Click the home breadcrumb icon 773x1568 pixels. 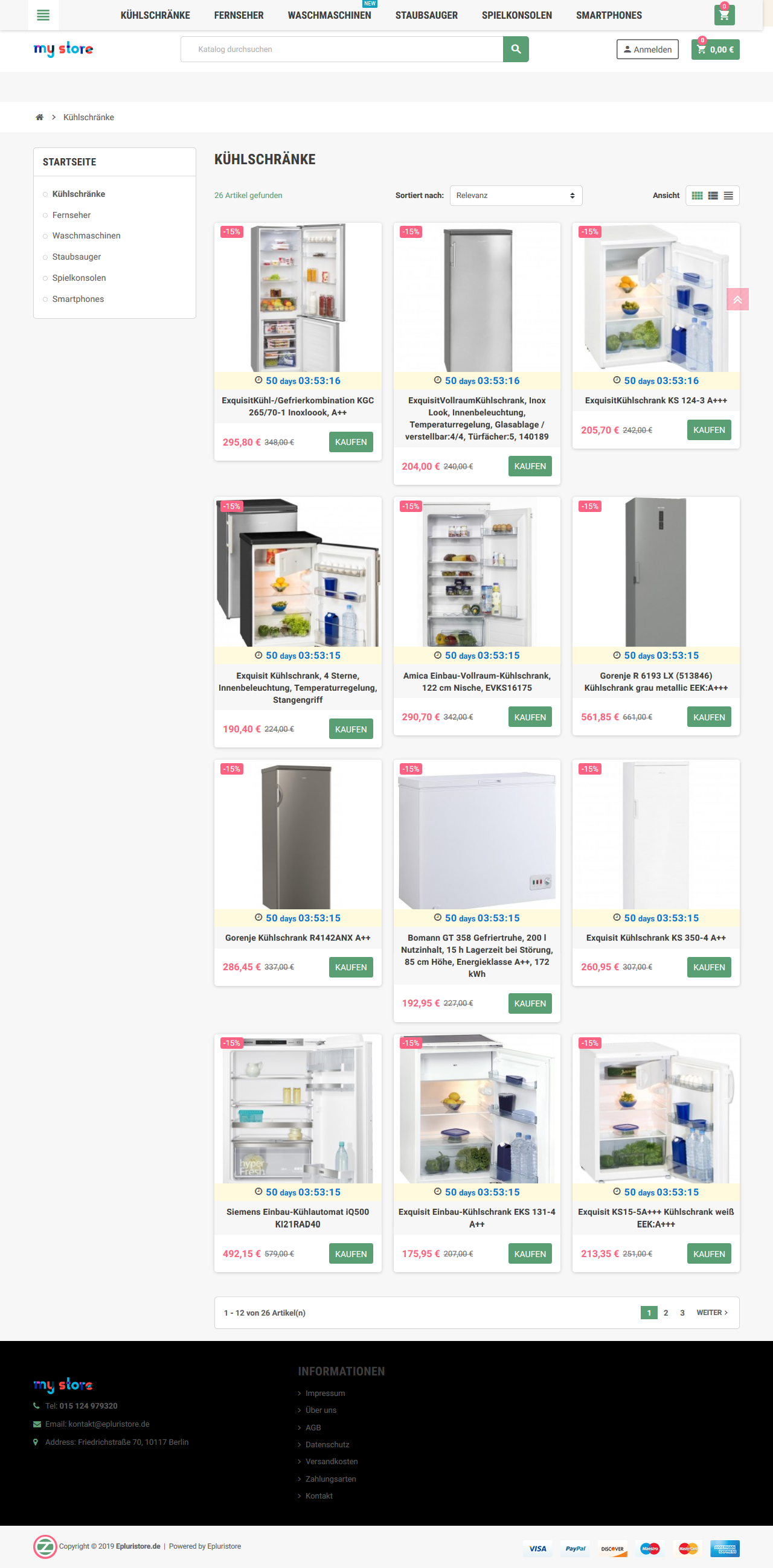pos(40,118)
